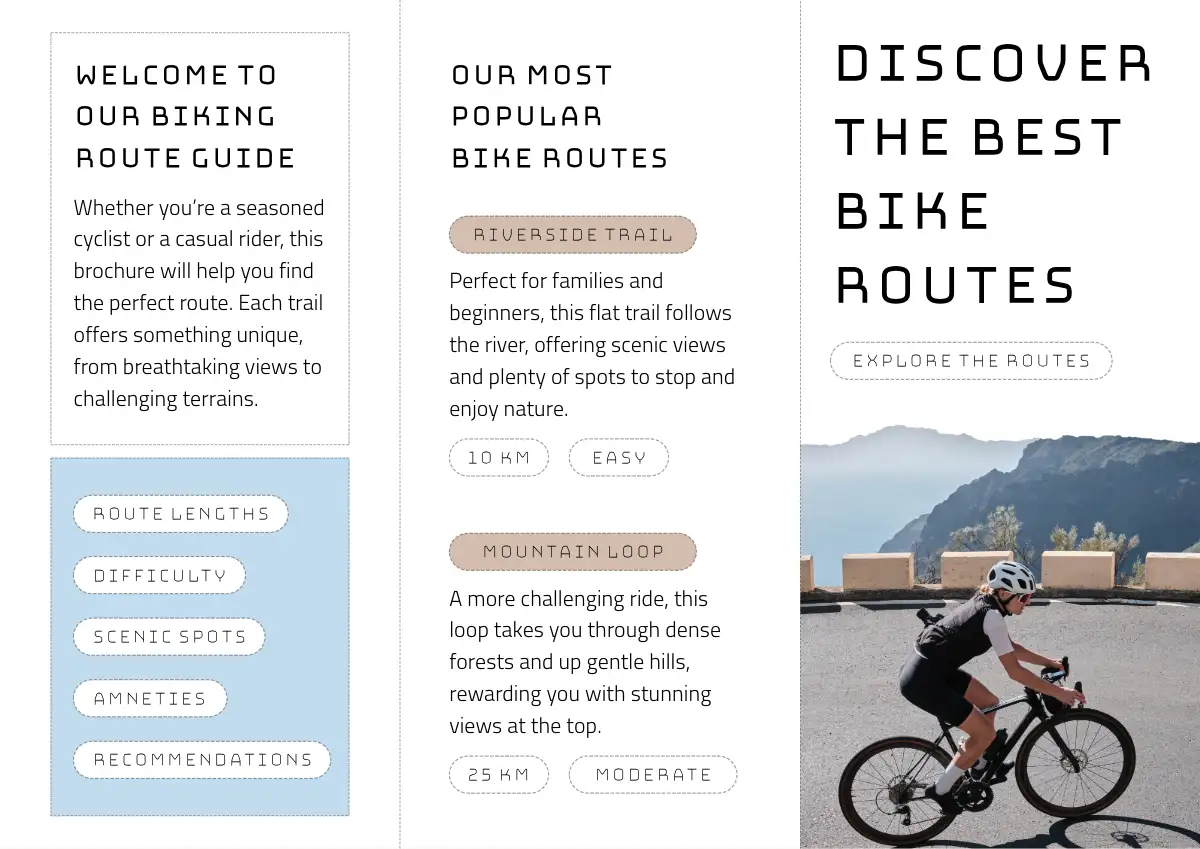The width and height of the screenshot is (1200, 849).
Task: Choose the Scenic Spots pill
Action: point(169,637)
